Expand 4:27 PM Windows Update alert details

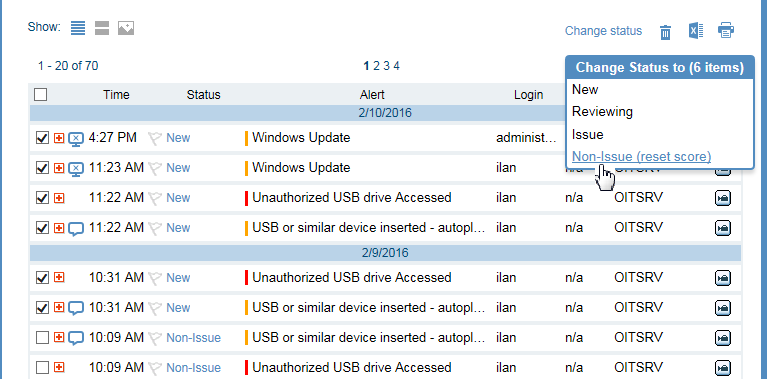59,139
